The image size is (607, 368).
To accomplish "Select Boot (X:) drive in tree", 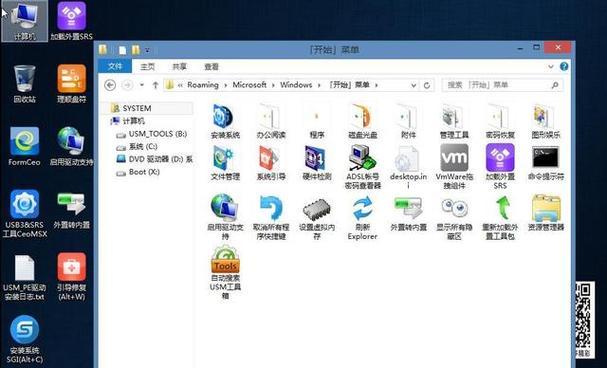I will coord(139,172).
